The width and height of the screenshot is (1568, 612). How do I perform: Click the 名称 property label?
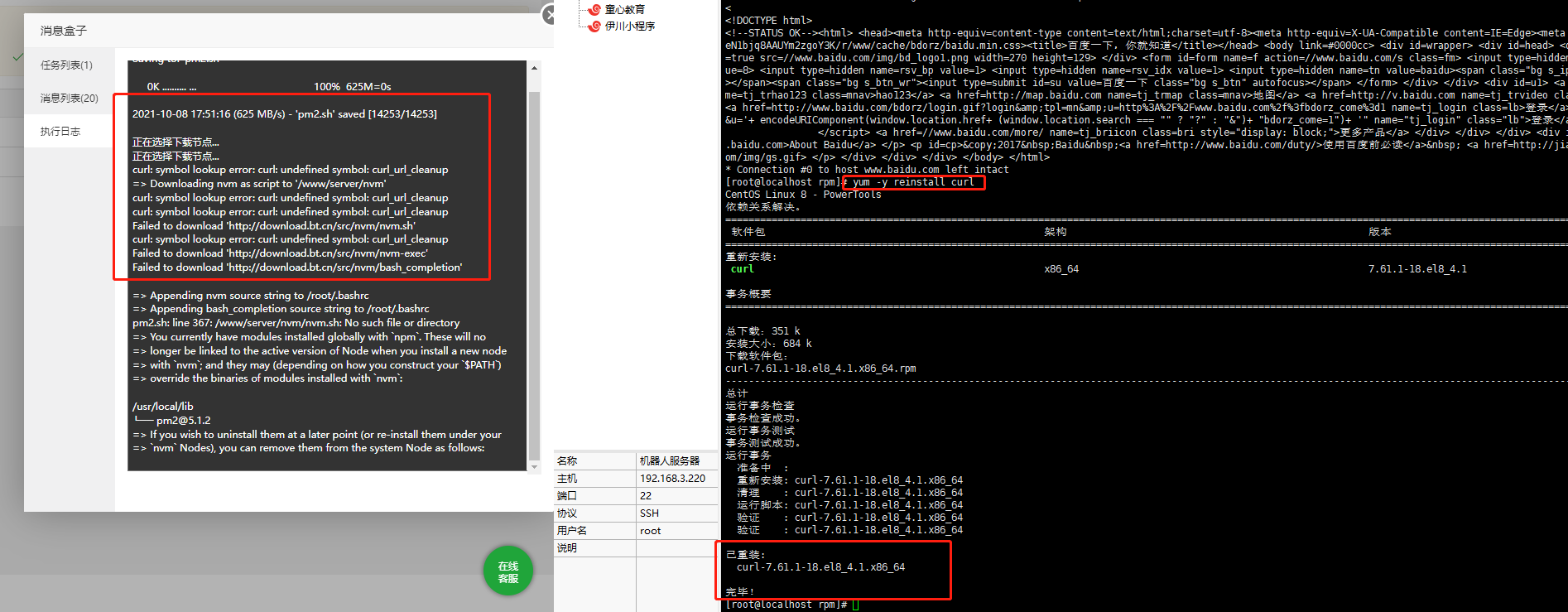[x=567, y=460]
